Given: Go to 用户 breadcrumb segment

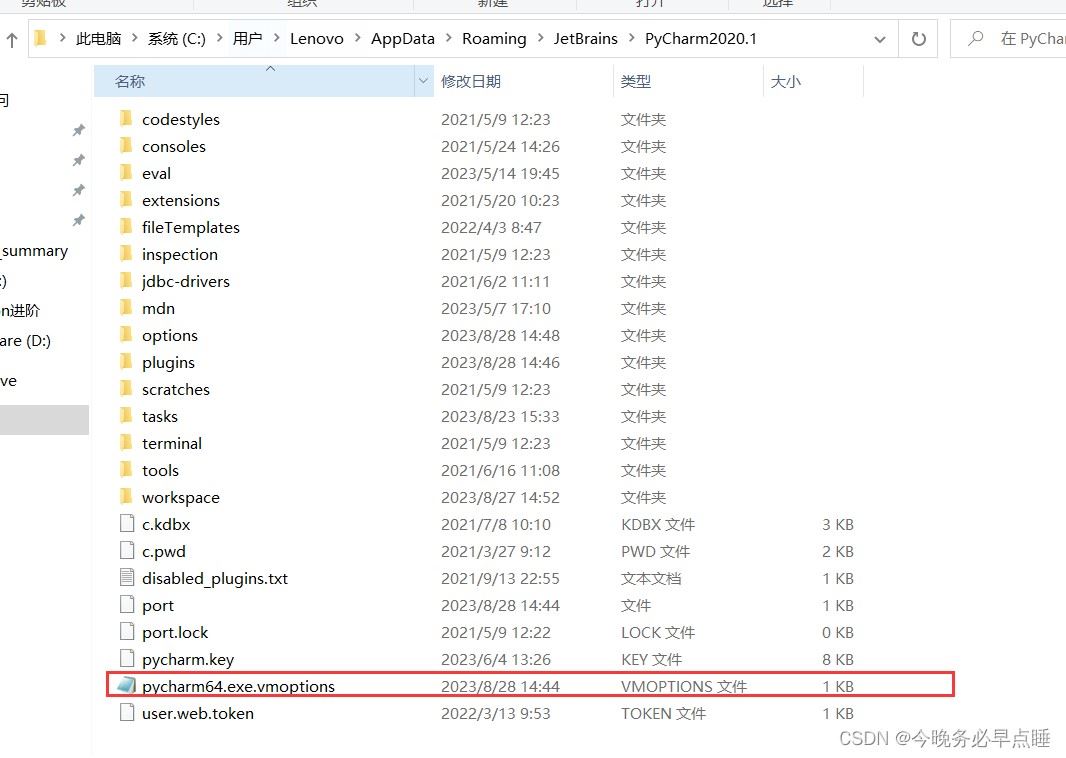Looking at the screenshot, I should [x=247, y=39].
